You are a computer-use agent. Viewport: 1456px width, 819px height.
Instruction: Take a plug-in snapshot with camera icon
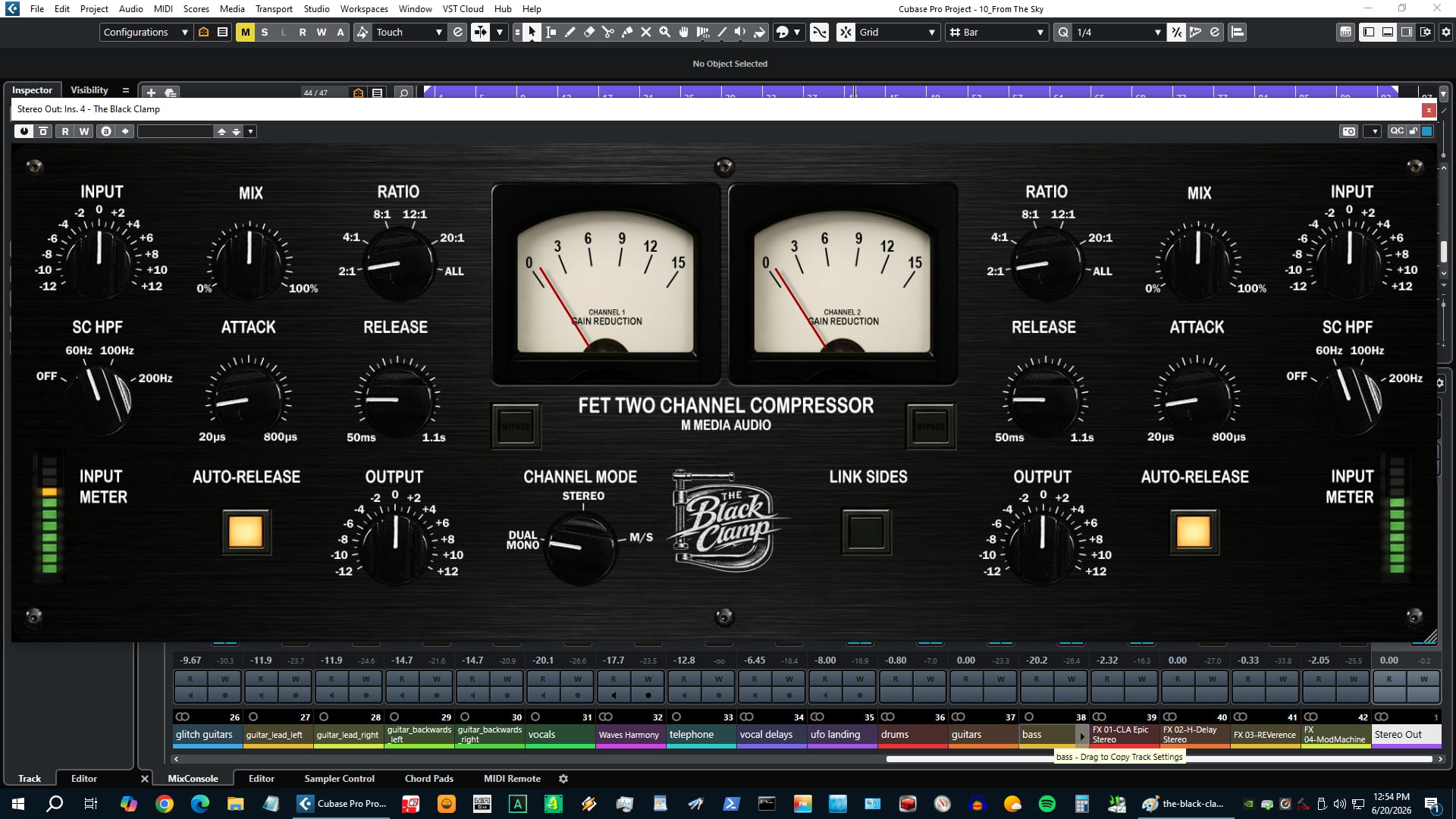click(x=1348, y=131)
